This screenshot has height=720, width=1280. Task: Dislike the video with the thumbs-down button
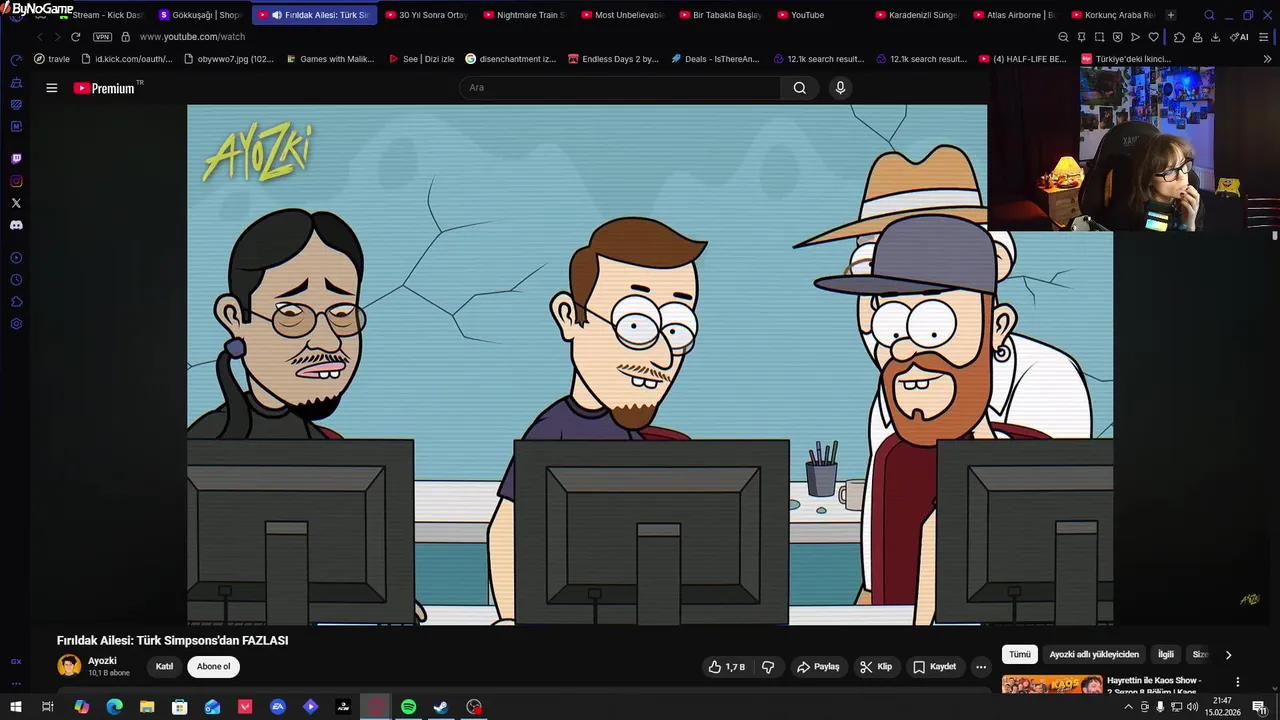tap(768, 667)
